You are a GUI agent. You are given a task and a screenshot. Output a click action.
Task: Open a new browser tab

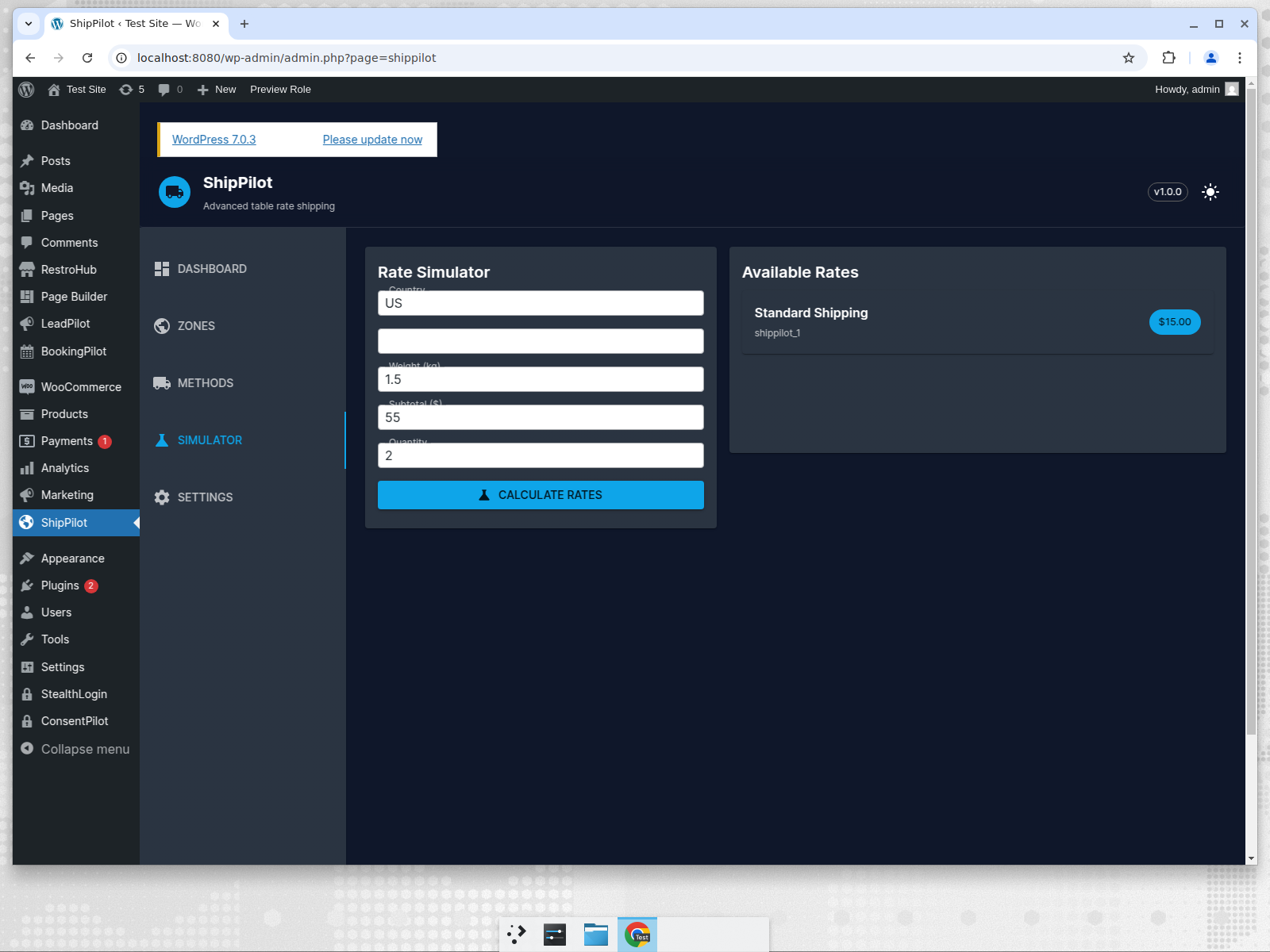(244, 24)
